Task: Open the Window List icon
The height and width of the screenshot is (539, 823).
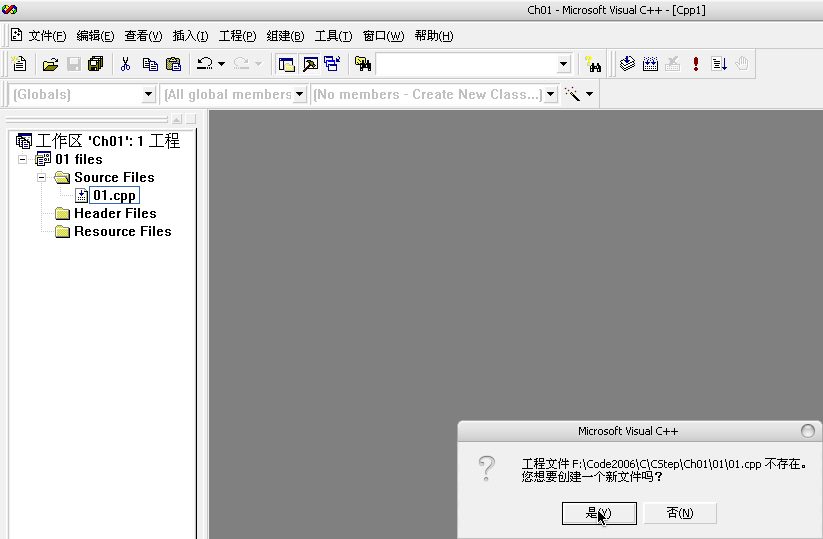Action: [x=332, y=64]
